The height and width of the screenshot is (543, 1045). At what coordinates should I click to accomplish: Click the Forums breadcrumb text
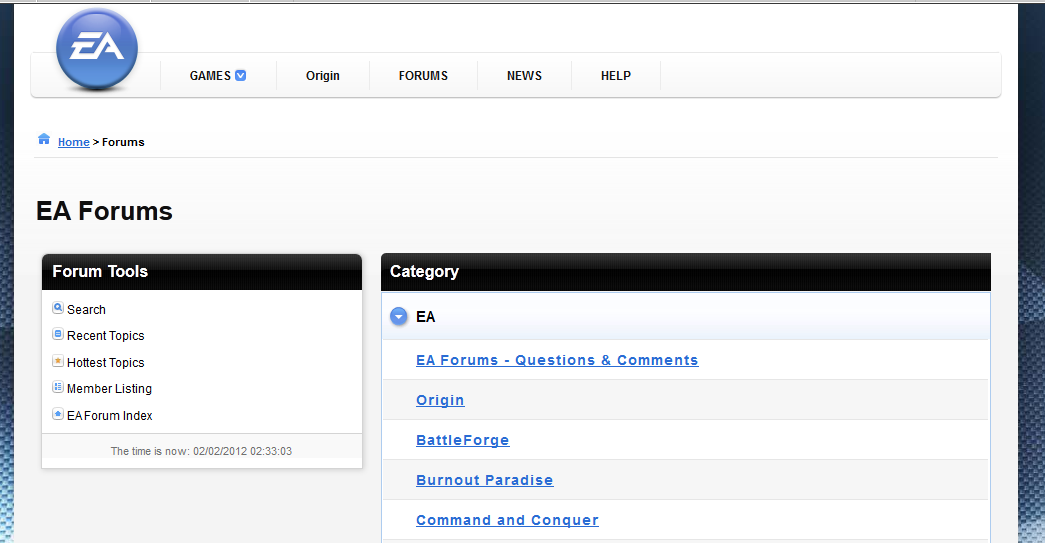(123, 142)
